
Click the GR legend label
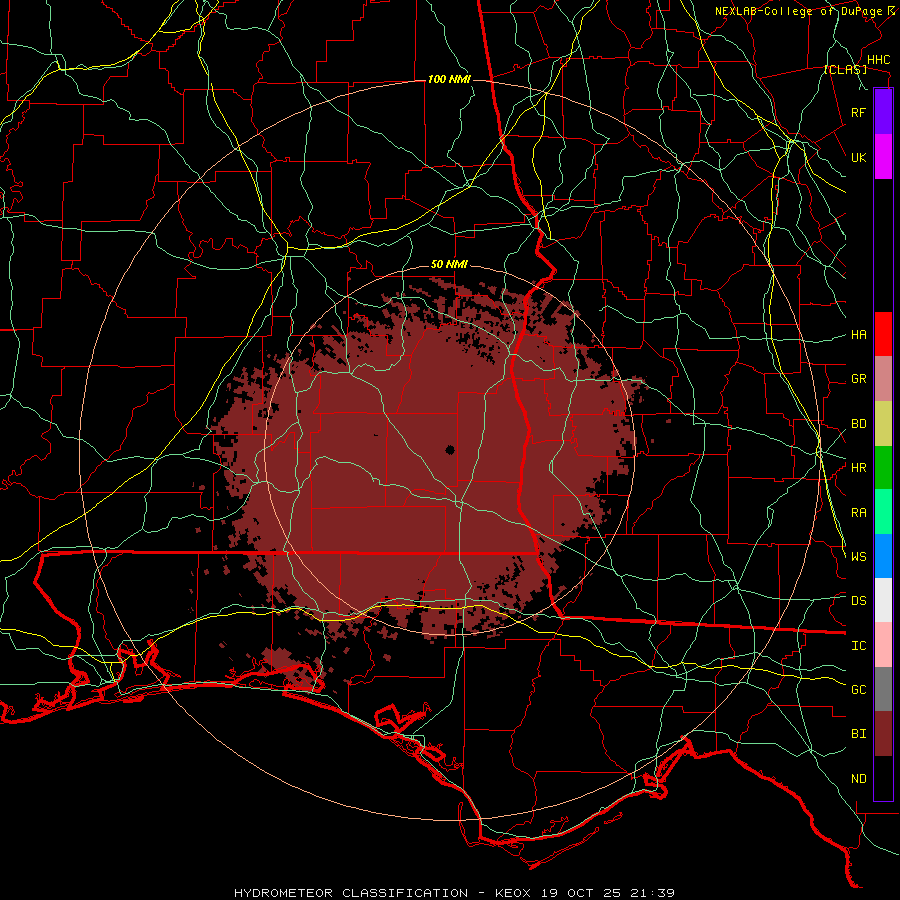[x=858, y=379]
